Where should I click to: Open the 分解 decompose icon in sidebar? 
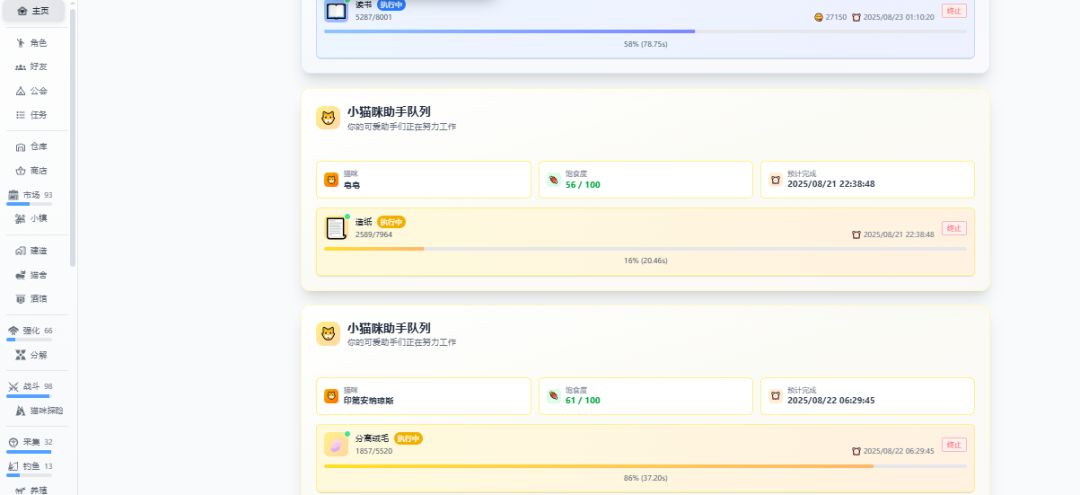pyautogui.click(x=20, y=355)
